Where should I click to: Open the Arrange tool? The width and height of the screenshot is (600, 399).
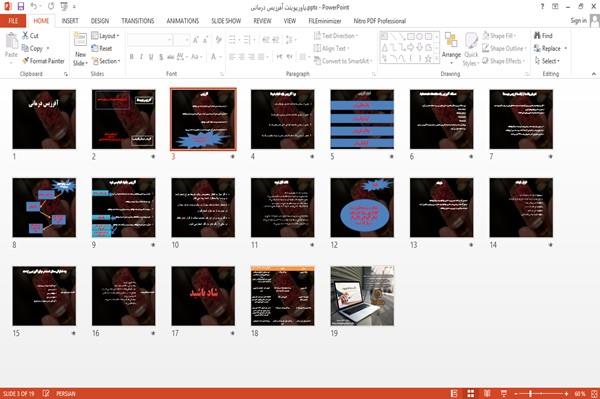pos(451,47)
